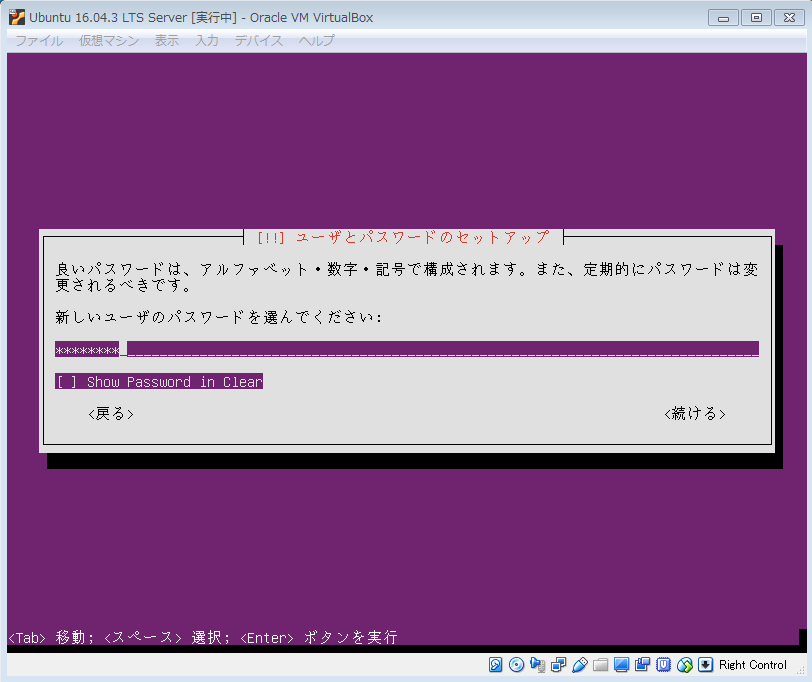
Task: Click the hard disk activity indicator icon
Action: pos(496,665)
